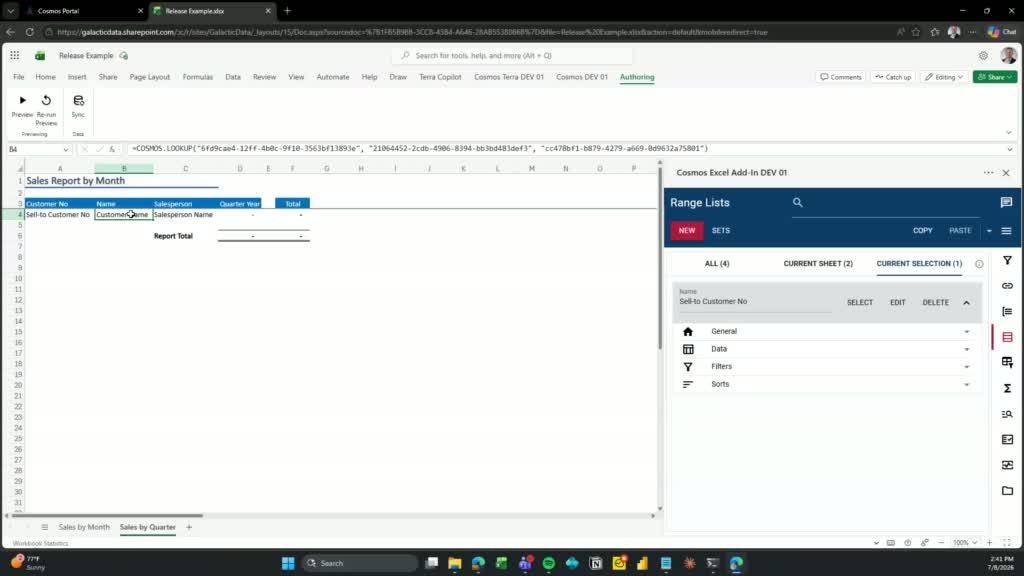Image resolution: width=1024 pixels, height=576 pixels.
Task: Click the zoom in plus in status bar
Action: coord(989,543)
